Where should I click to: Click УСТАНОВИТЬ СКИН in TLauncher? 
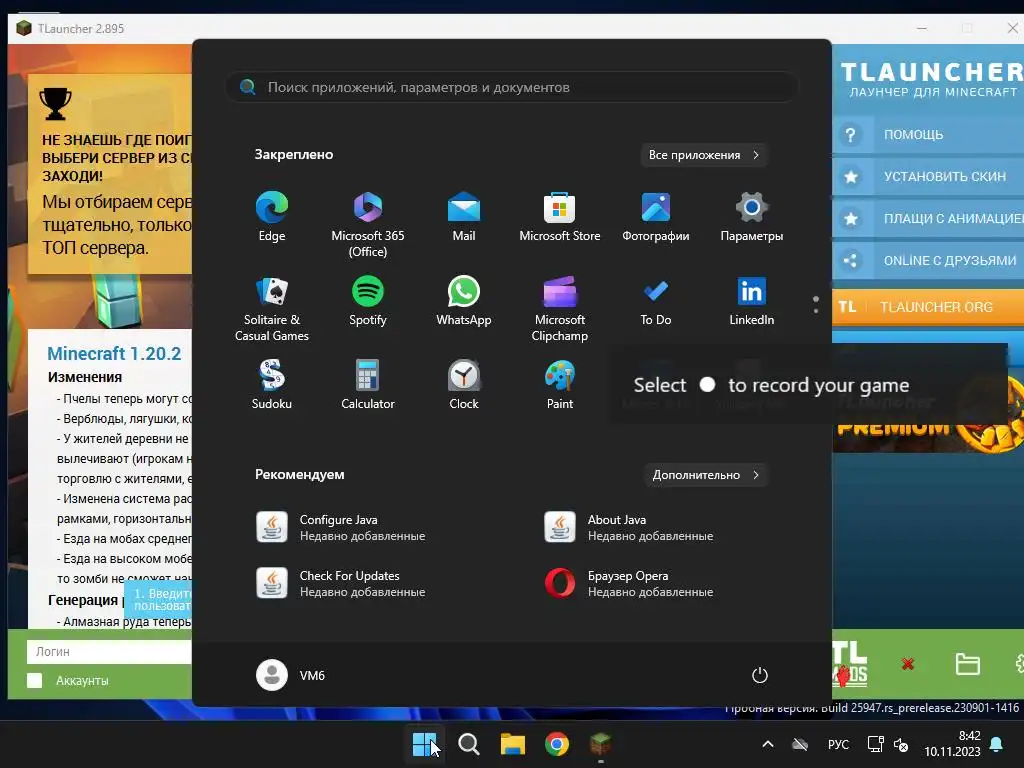click(928, 176)
